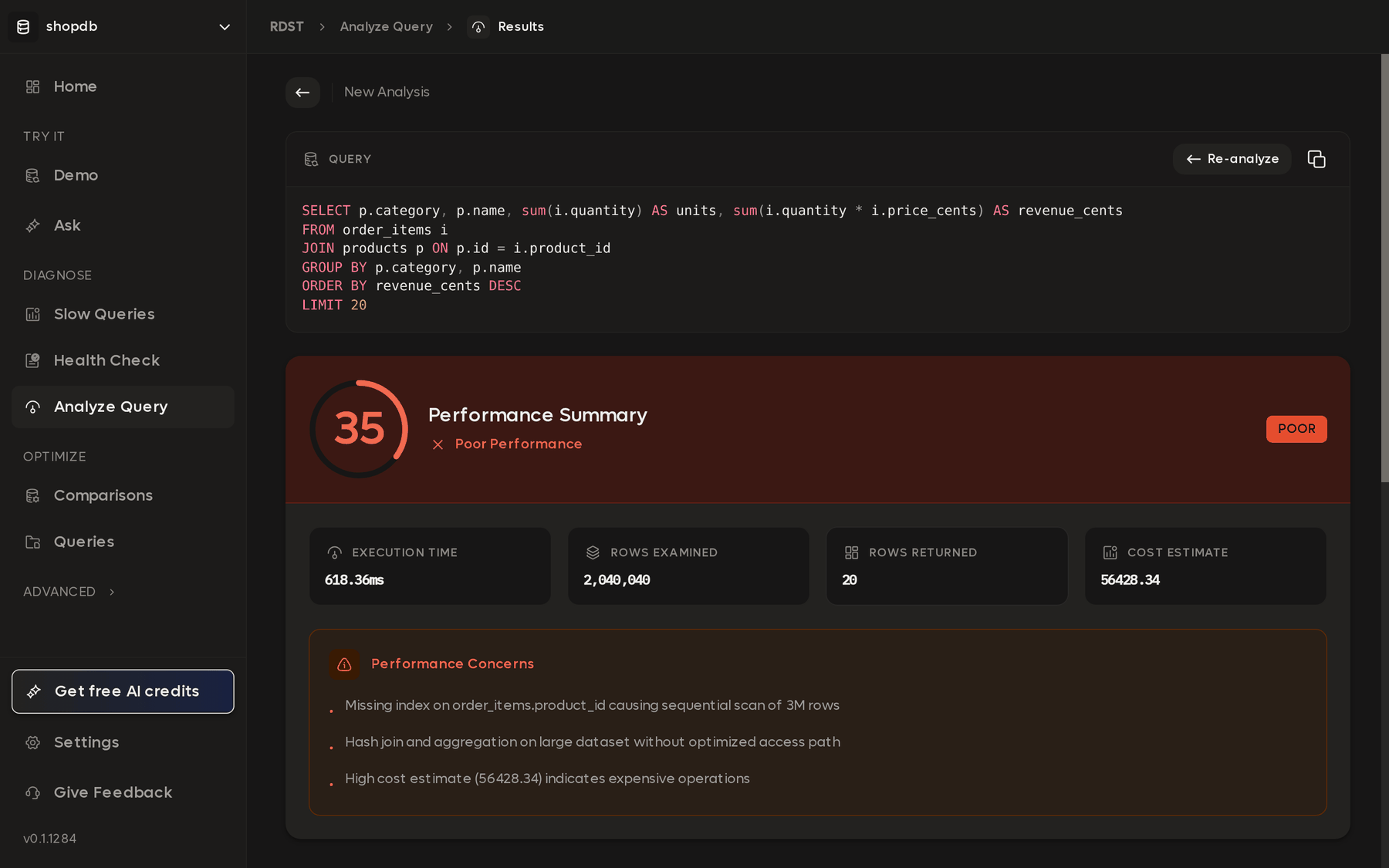This screenshot has width=1389, height=868.
Task: Open the Demo page
Action: (123, 175)
